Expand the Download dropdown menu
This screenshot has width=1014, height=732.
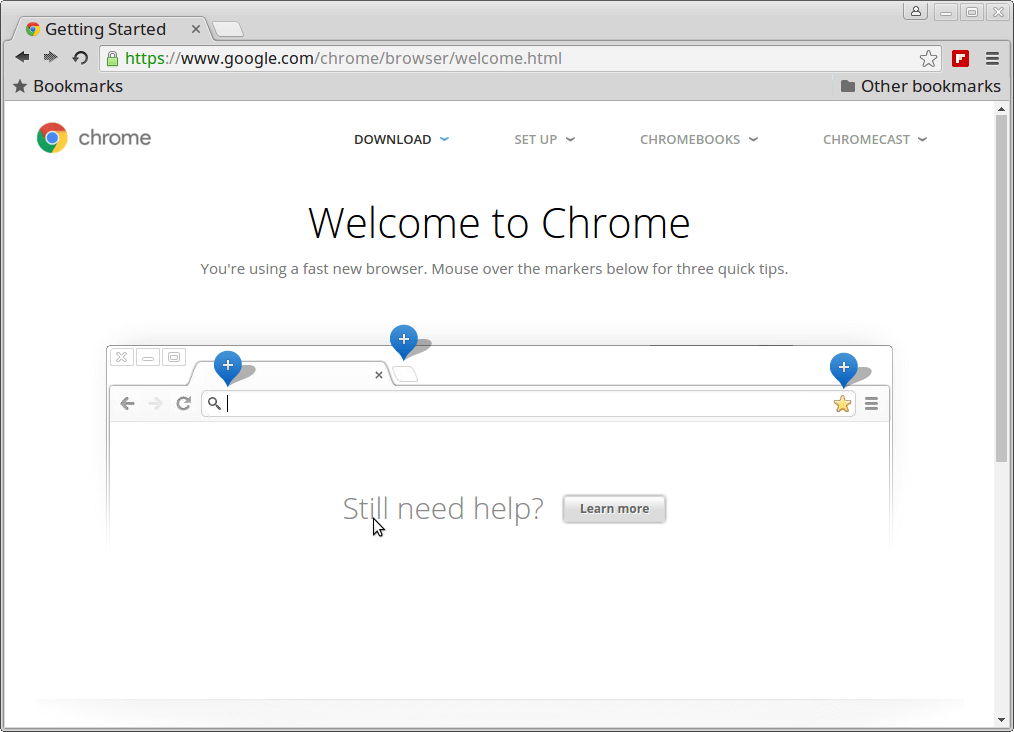[x=401, y=139]
